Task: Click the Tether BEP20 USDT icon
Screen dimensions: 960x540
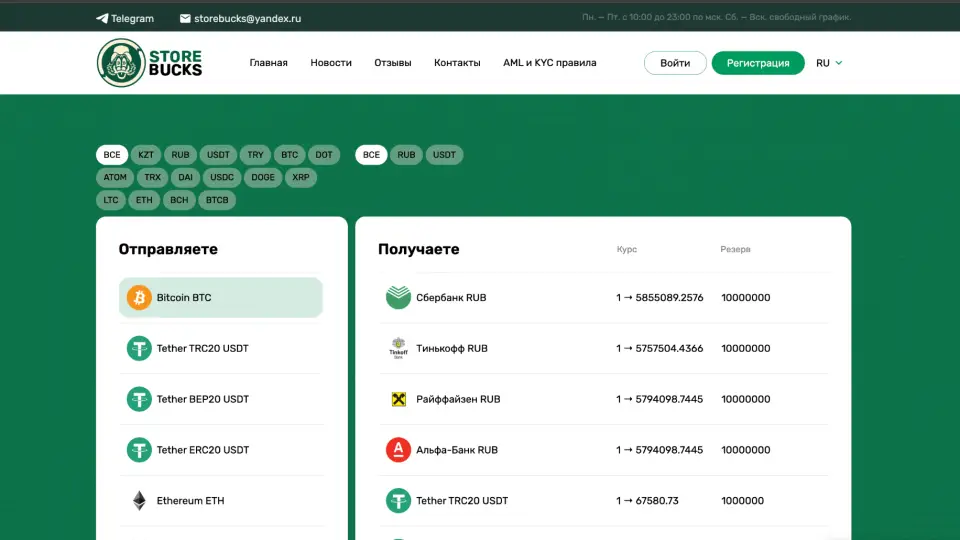Action: 139,399
